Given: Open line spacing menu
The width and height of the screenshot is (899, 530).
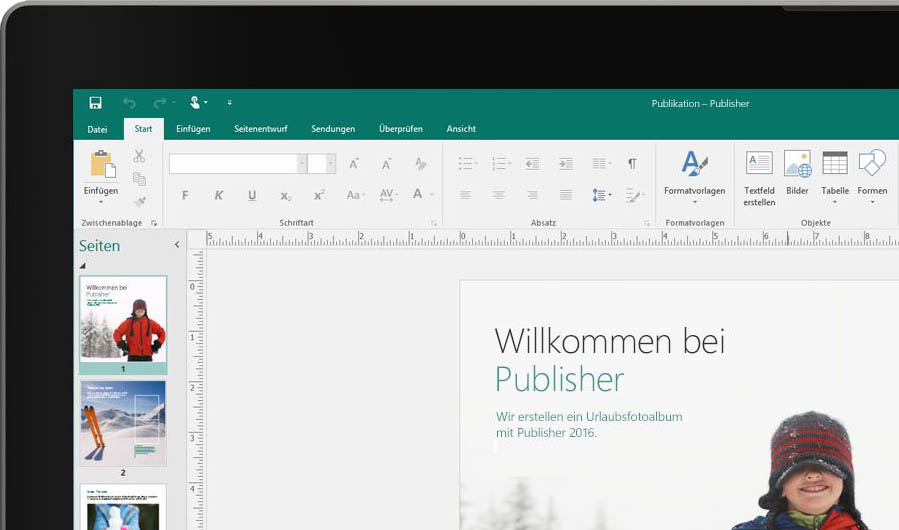Looking at the screenshot, I should (601, 196).
